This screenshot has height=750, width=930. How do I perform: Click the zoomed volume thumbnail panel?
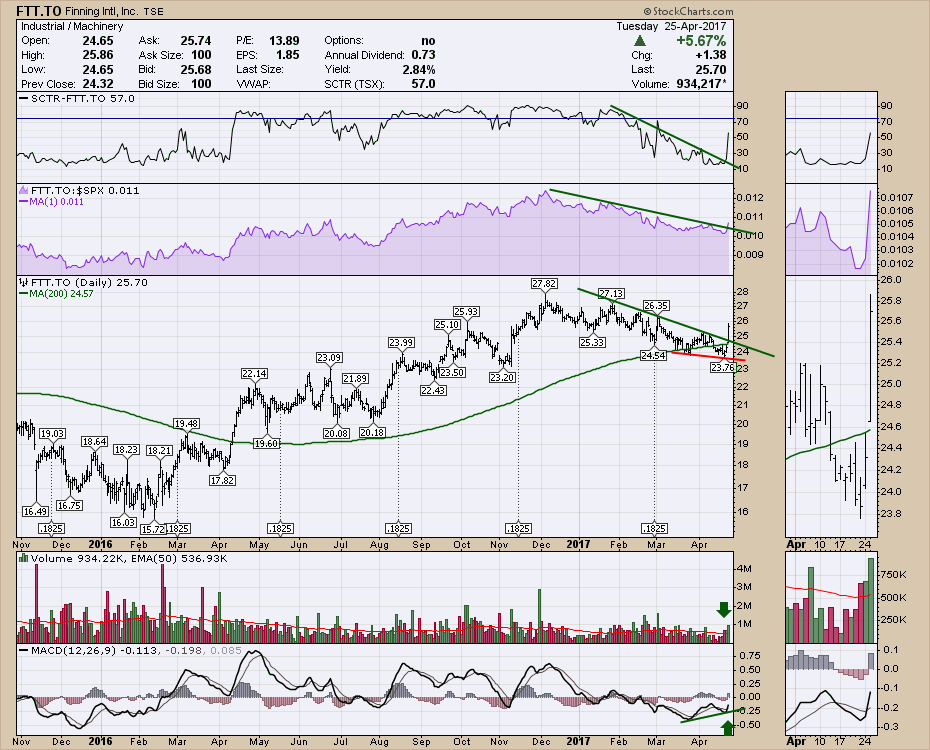pos(831,598)
